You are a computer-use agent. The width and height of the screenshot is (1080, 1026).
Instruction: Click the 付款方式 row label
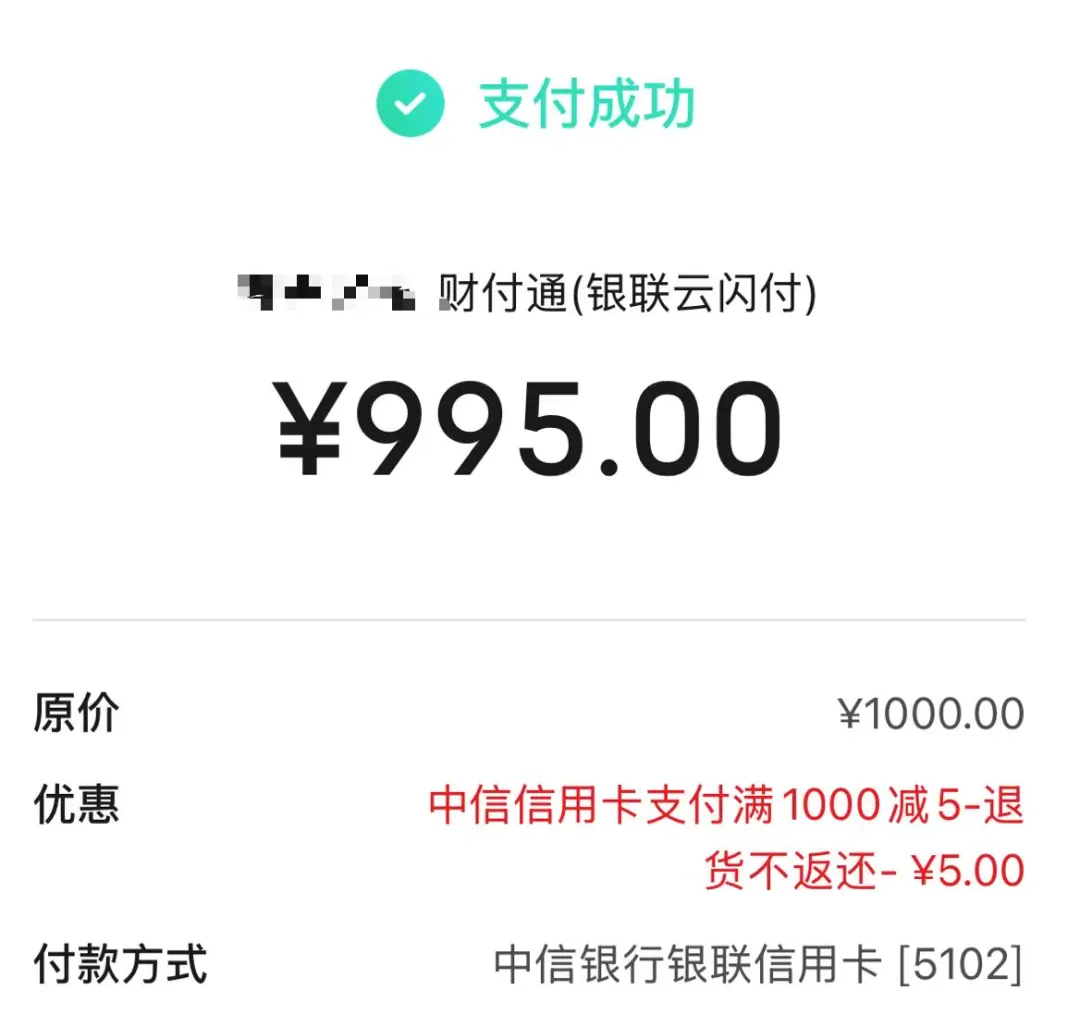point(120,965)
